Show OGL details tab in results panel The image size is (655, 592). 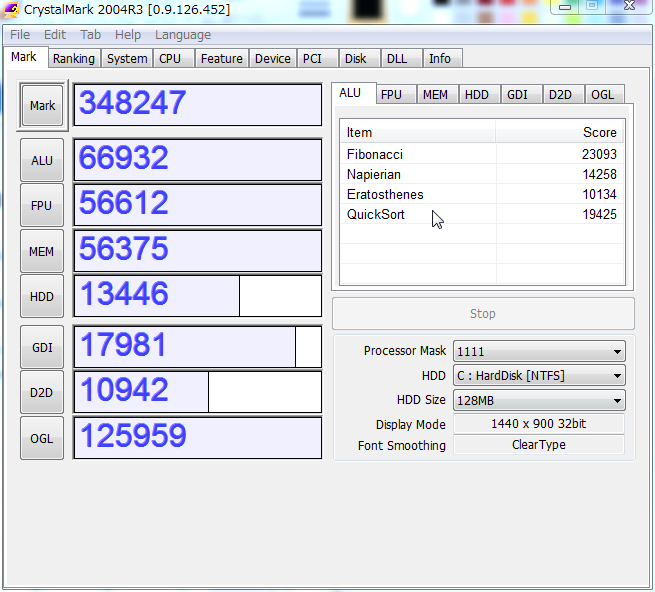tap(604, 94)
